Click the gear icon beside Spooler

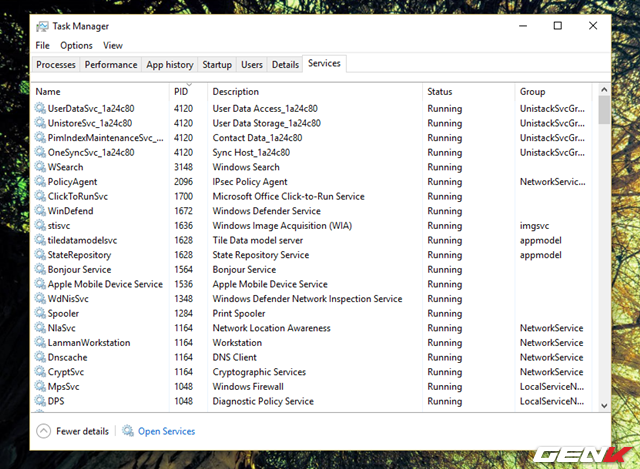click(40, 313)
